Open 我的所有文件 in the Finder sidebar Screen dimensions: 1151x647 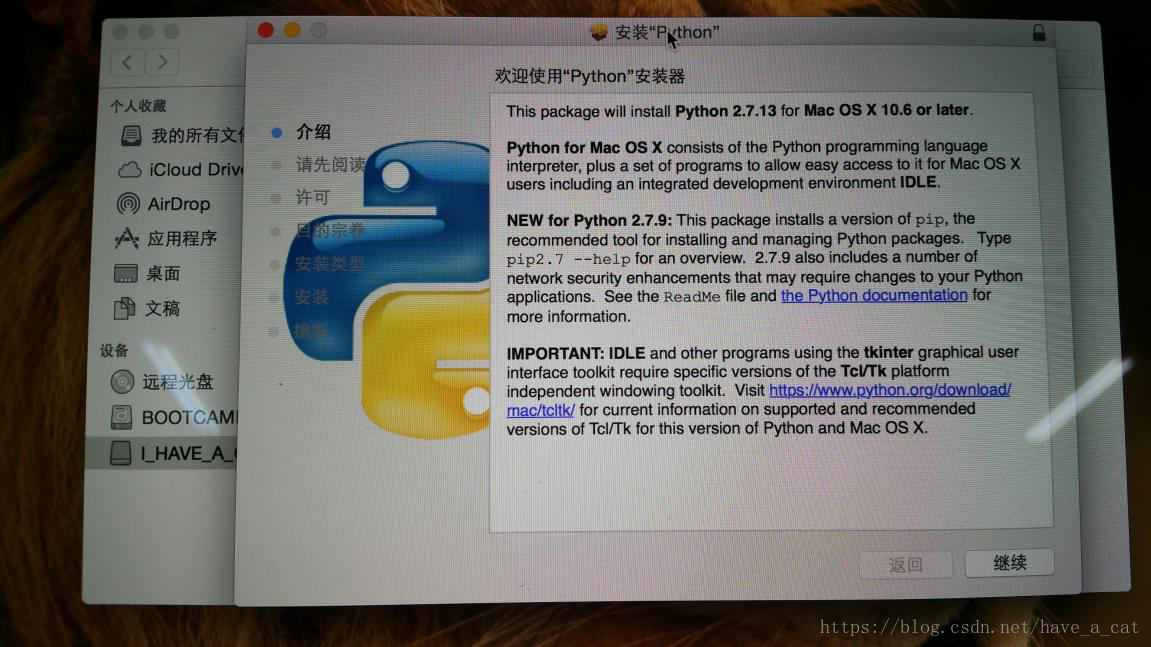(x=182, y=135)
